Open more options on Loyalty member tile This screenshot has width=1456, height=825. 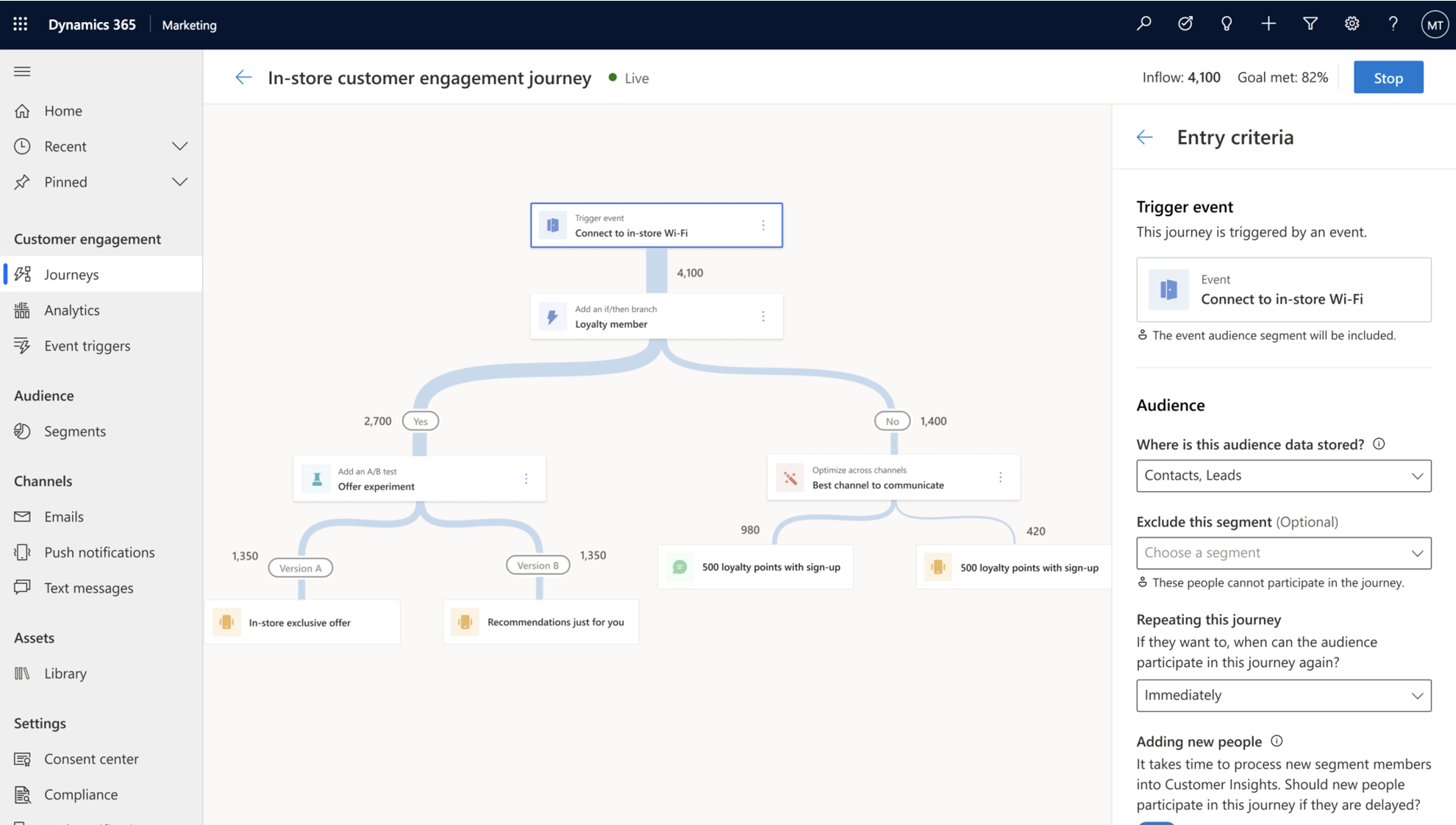(x=763, y=316)
